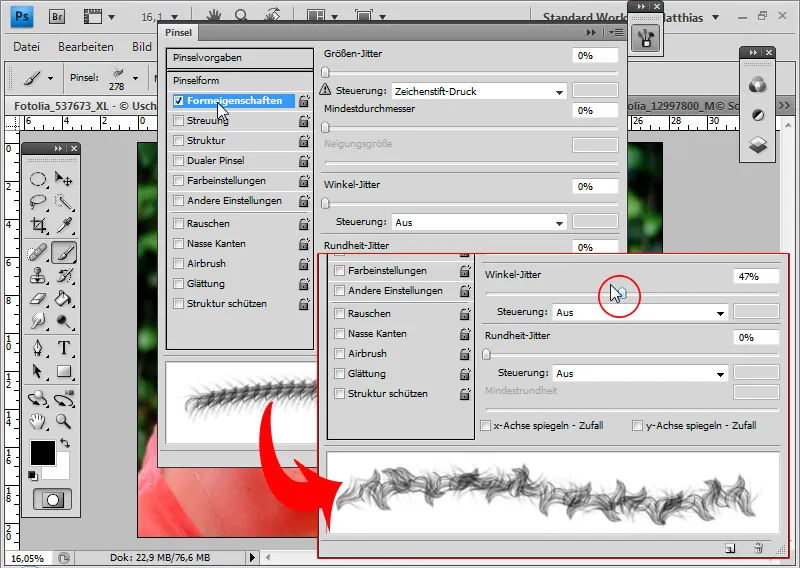Viewport: 800px width, 568px height.
Task: Click the lock icon beside Dualer Pinsel
Action: click(x=304, y=161)
